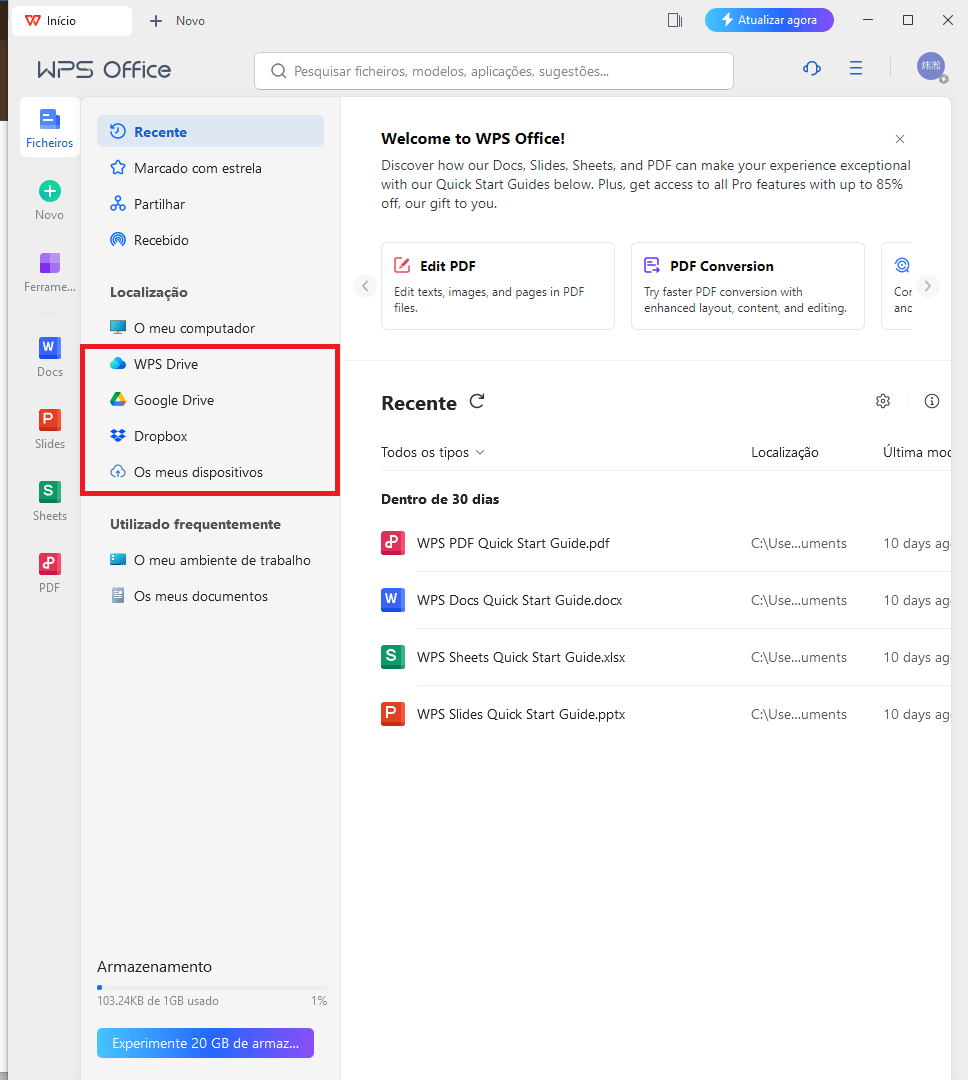Open WPS Docs Quick Start Guide.docx
968x1080 pixels.
coord(519,600)
